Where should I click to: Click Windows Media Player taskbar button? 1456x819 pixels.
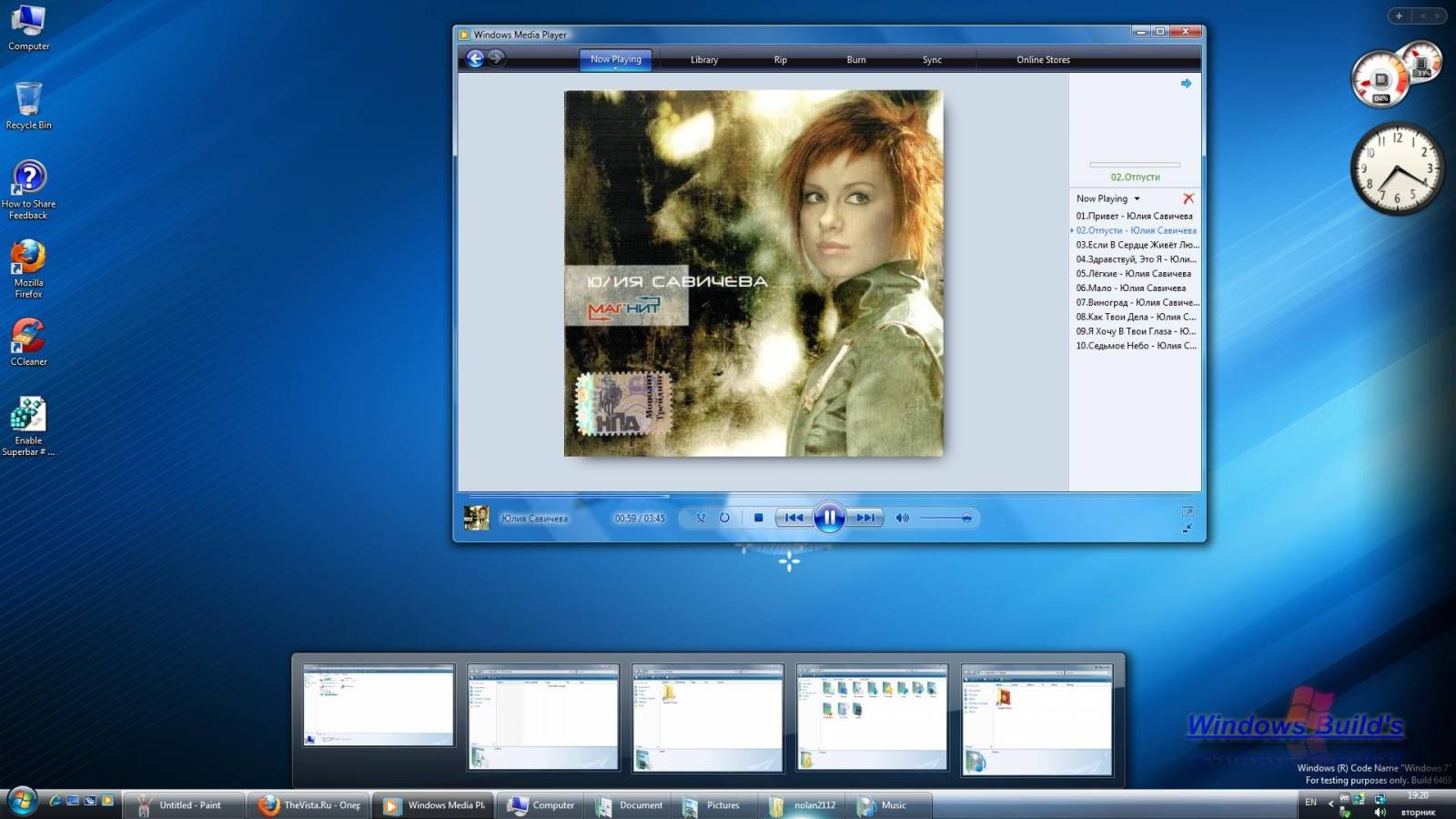pos(433,805)
